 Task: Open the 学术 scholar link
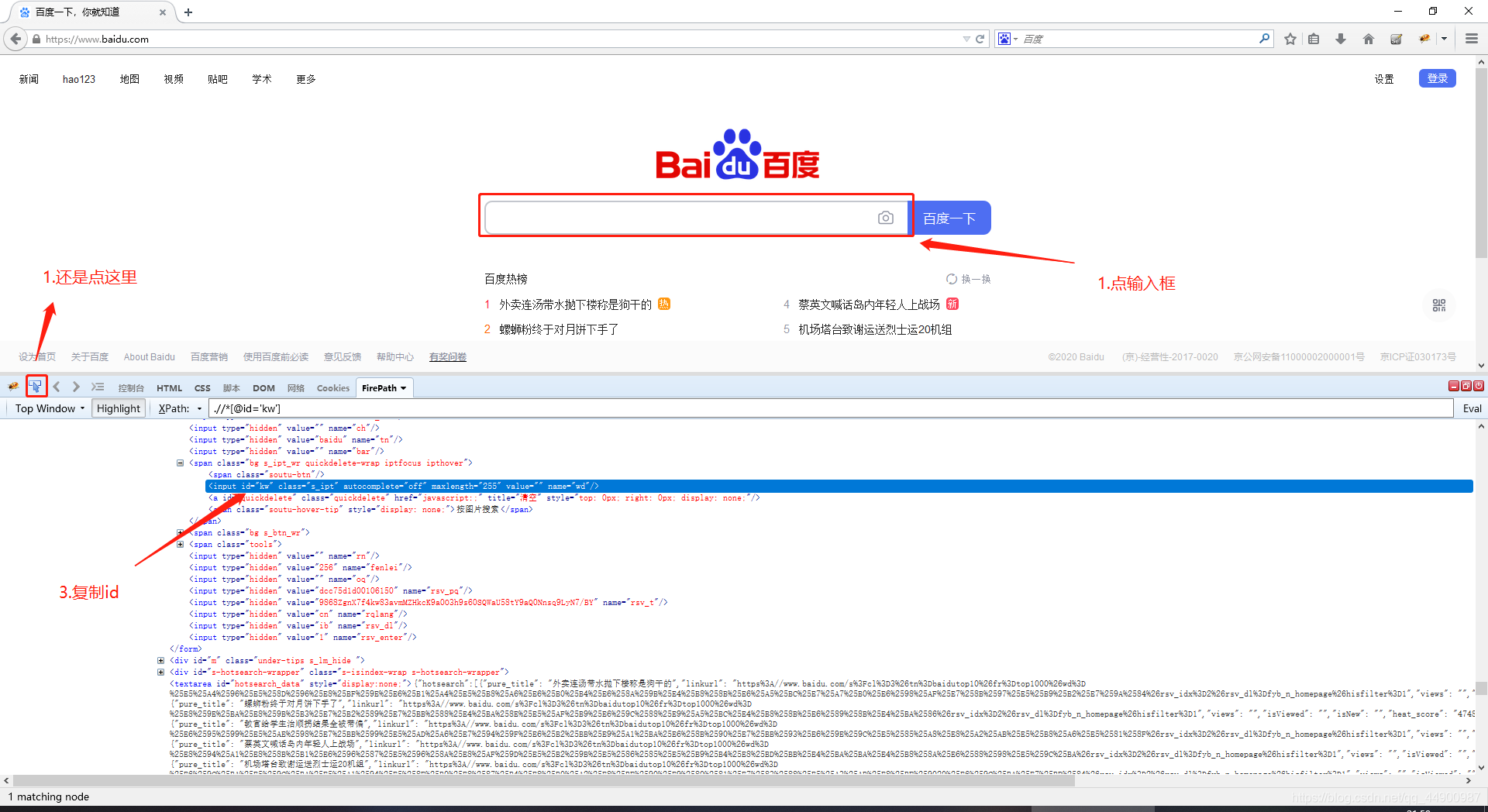coord(262,79)
